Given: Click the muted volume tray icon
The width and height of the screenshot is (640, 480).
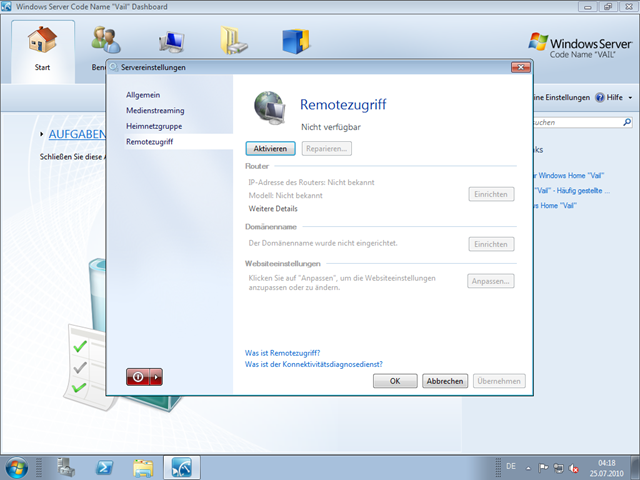Looking at the screenshot, I should [573, 468].
